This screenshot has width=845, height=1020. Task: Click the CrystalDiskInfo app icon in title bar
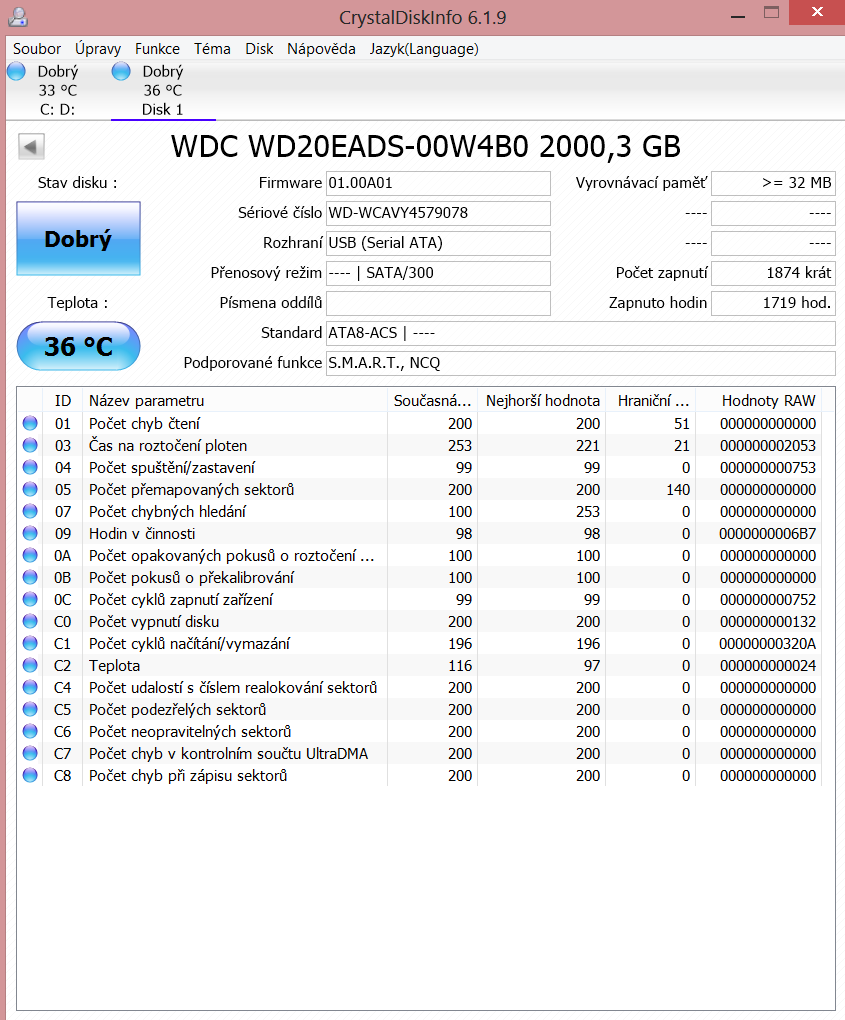[18, 17]
